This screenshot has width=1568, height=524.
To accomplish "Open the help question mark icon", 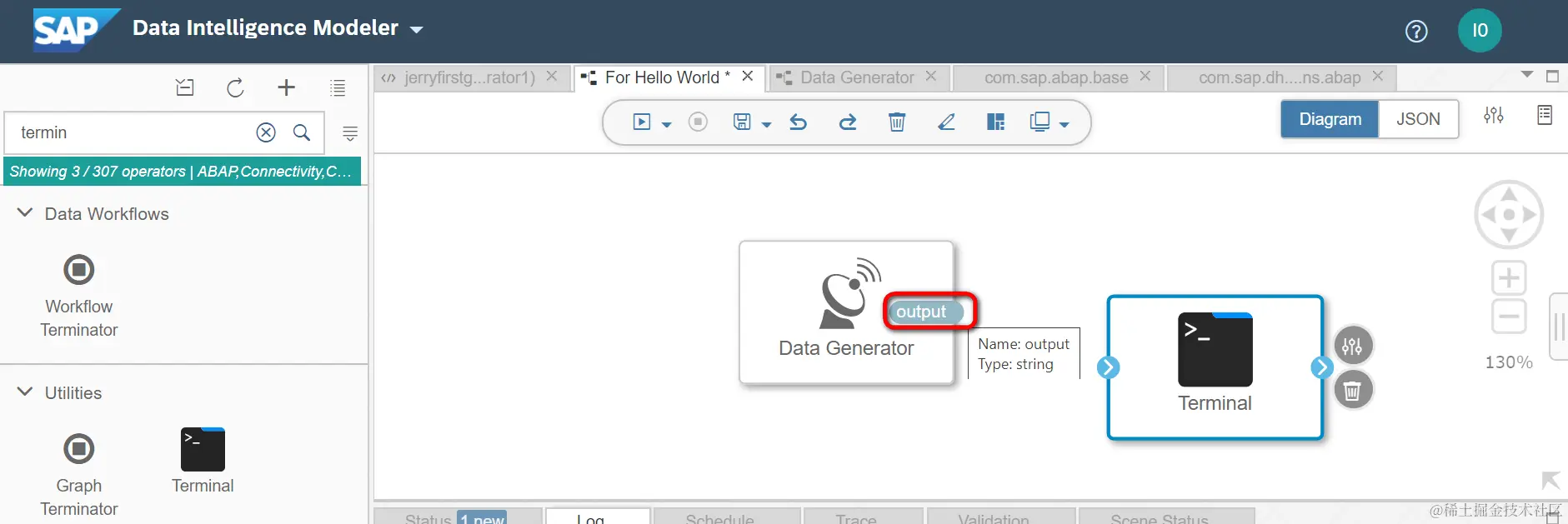I will pos(1416,31).
